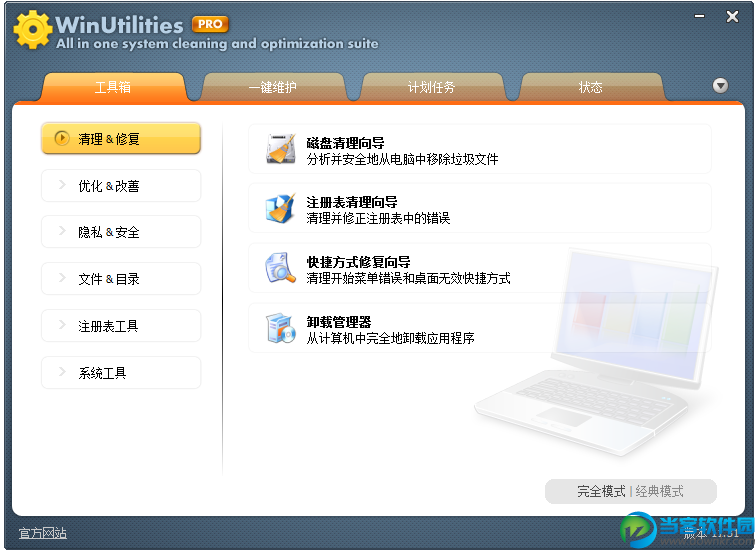Select the 系统工具 category
This screenshot has width=756, height=555.
pos(121,373)
